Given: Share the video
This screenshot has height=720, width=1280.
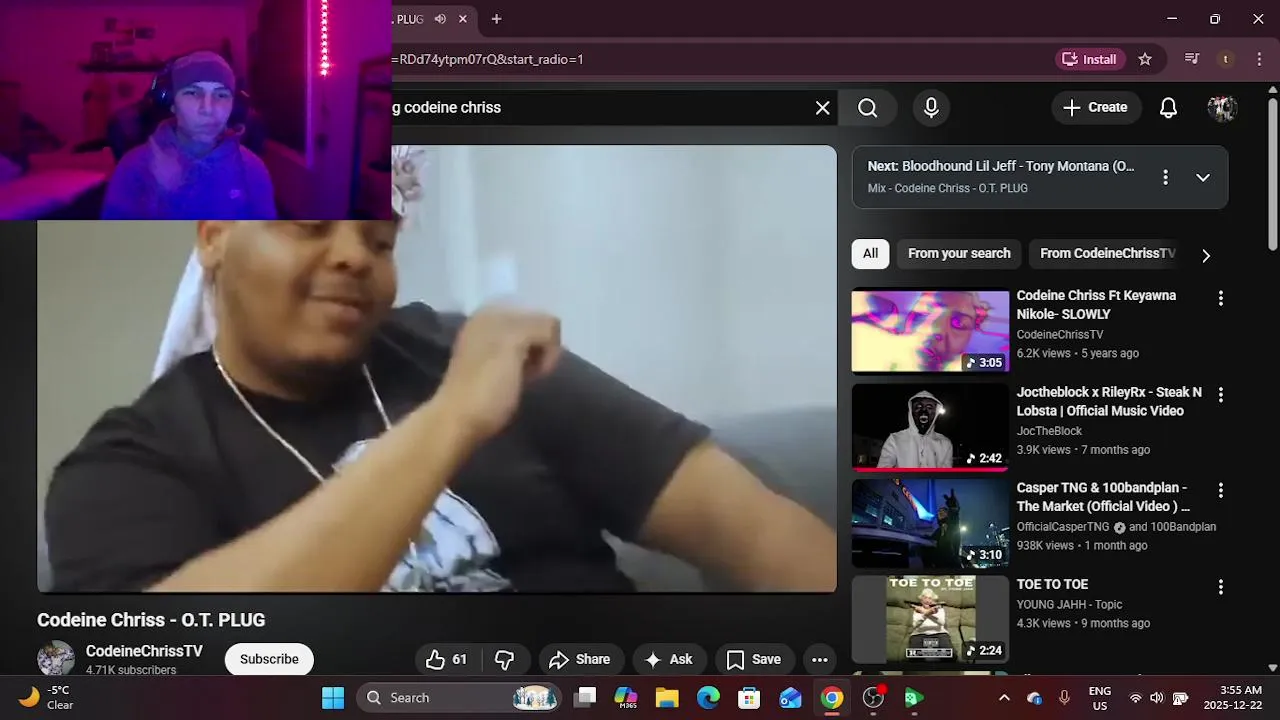Looking at the screenshot, I should point(580,659).
